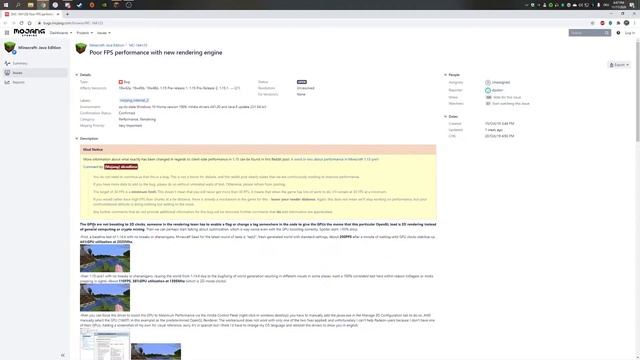Click the browser back arrow
This screenshot has height=360, width=640.
(5, 23)
